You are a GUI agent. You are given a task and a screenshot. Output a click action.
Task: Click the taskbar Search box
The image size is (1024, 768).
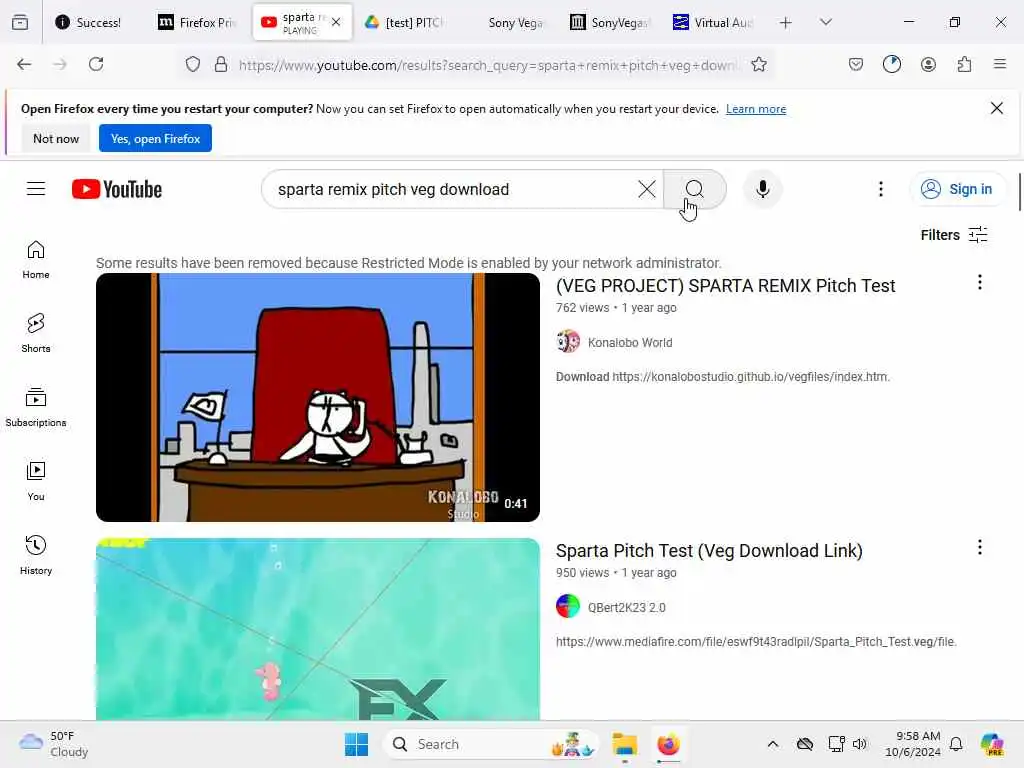pyautogui.click(x=490, y=744)
